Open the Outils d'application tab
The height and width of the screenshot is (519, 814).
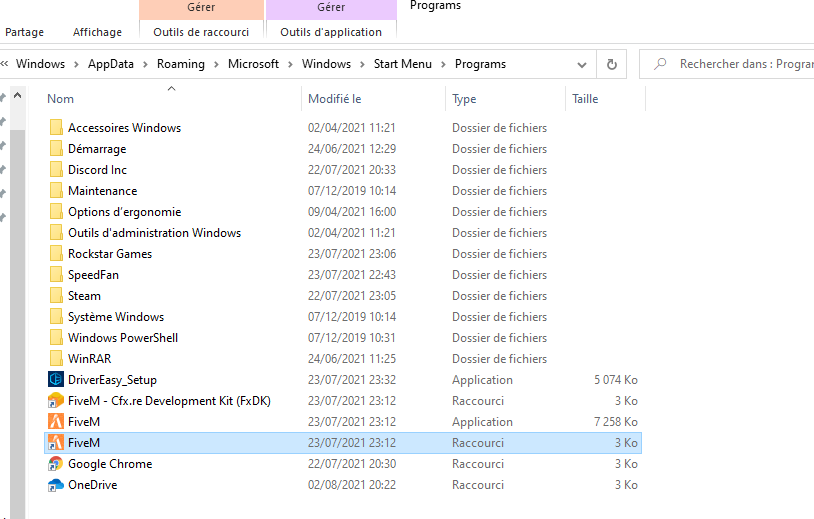pos(331,32)
